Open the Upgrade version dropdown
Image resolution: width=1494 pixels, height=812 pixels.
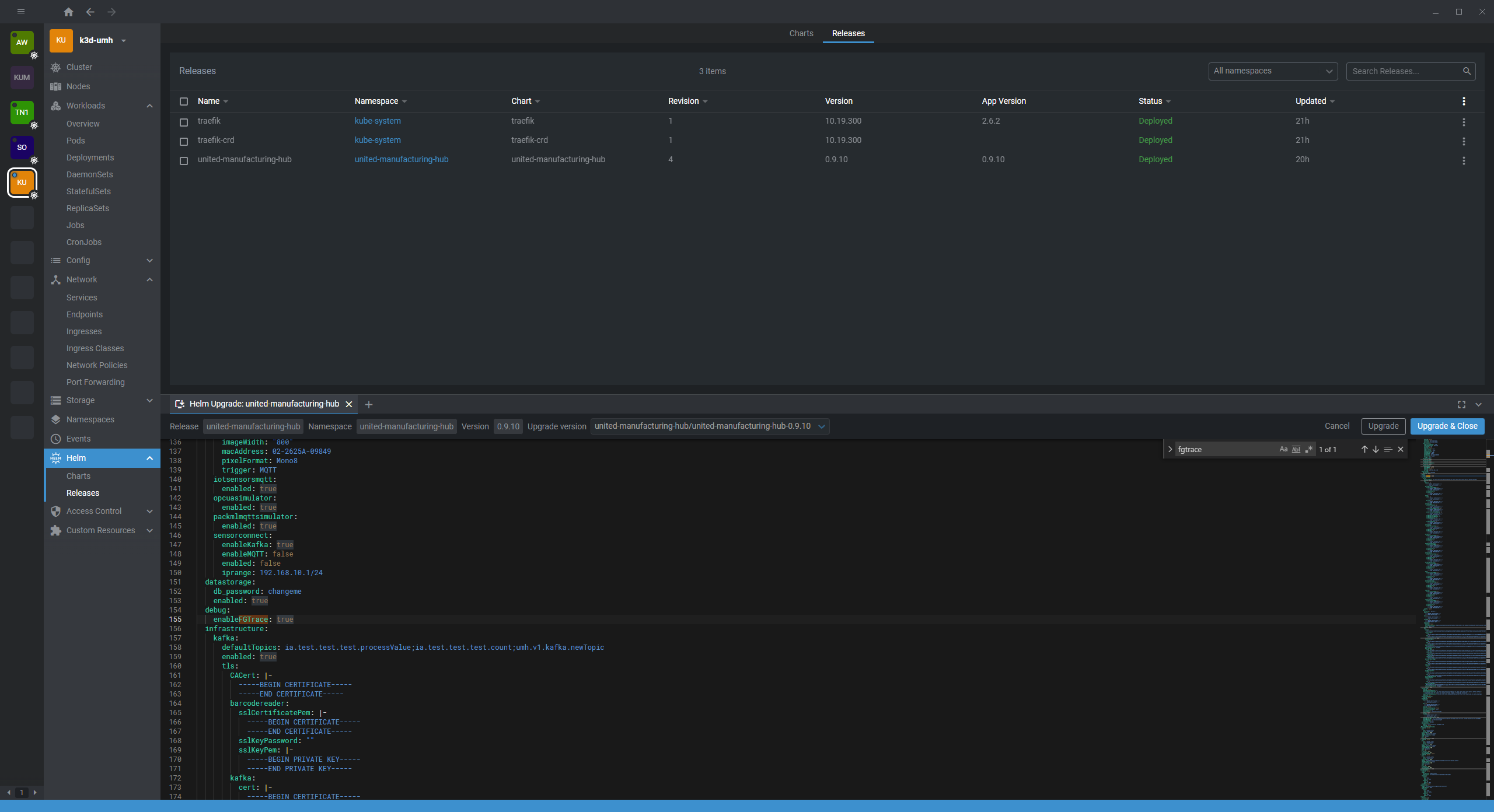710,426
